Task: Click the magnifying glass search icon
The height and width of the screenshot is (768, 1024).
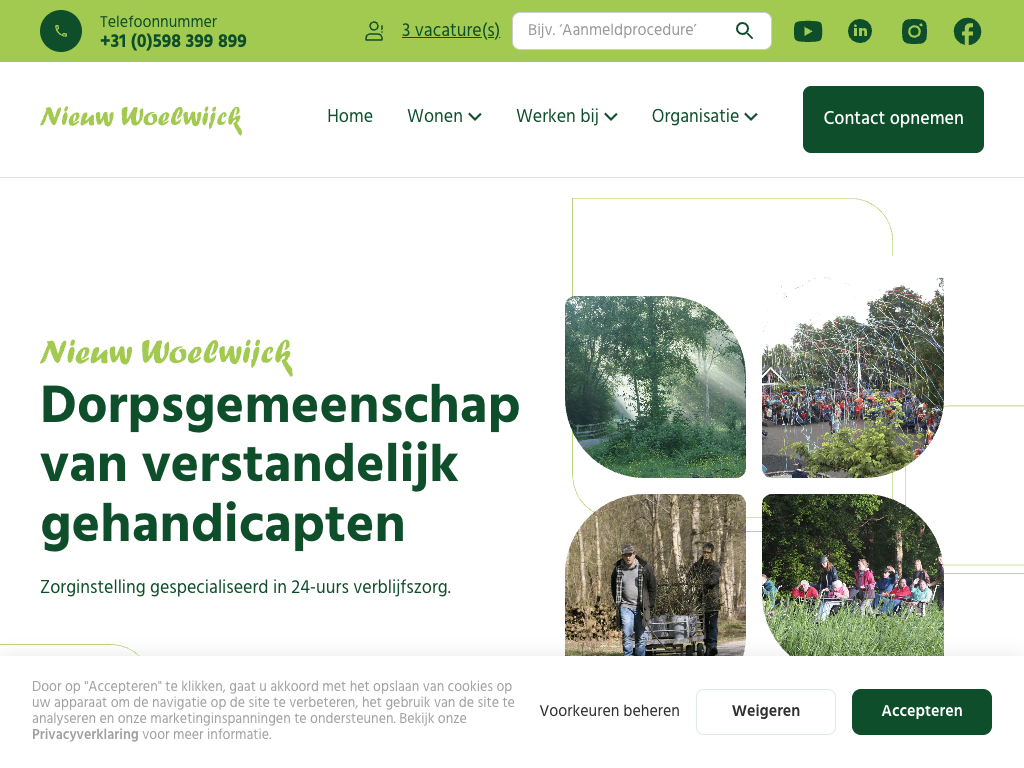Action: [744, 30]
